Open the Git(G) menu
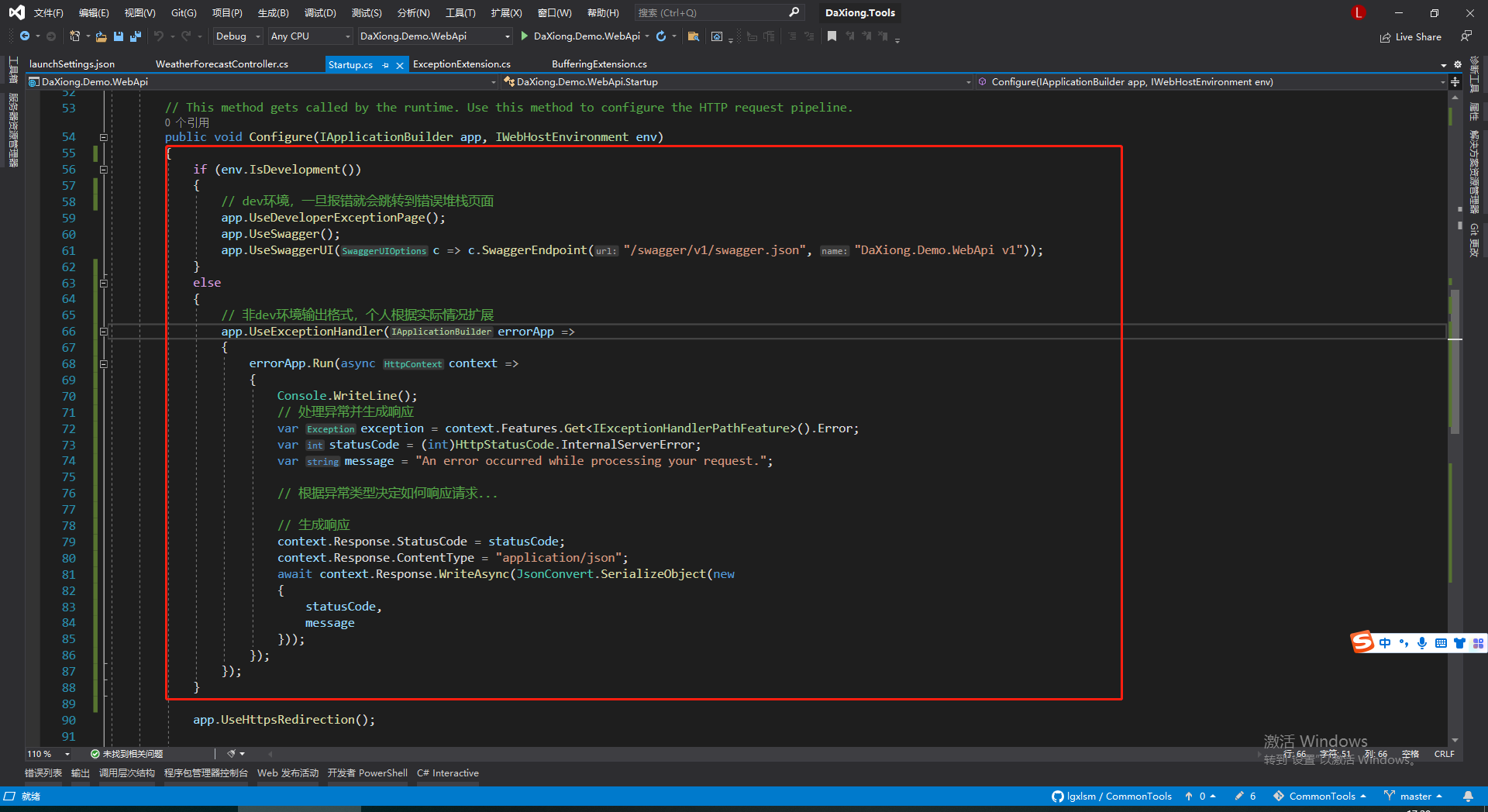Screen dimensions: 1488x812 tap(184, 12)
